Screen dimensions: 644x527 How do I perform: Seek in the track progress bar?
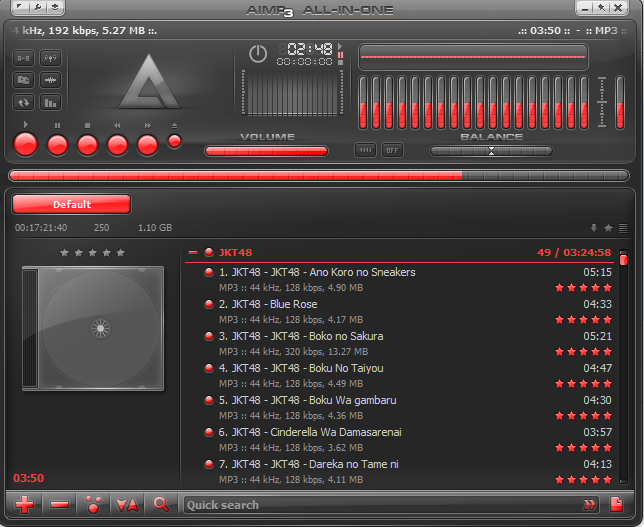coord(319,176)
